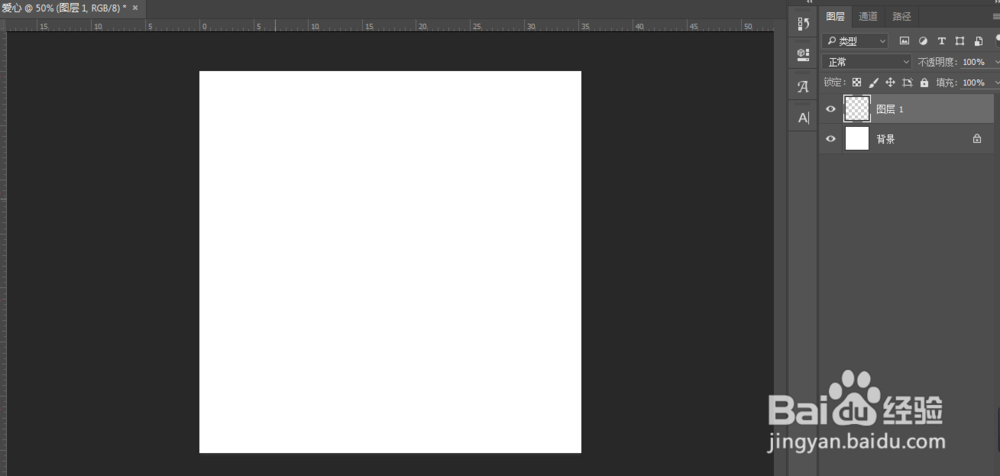Click the 填充 100% value field

point(973,82)
